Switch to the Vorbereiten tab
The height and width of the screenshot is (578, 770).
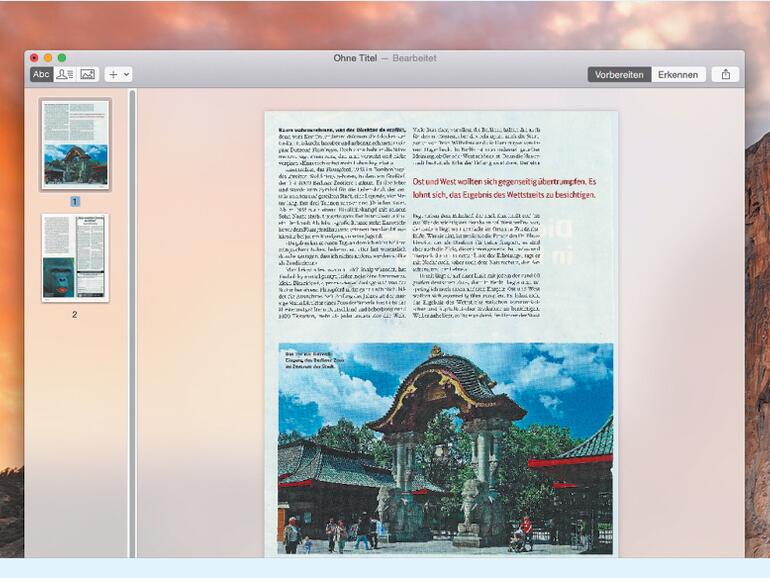pyautogui.click(x=619, y=74)
